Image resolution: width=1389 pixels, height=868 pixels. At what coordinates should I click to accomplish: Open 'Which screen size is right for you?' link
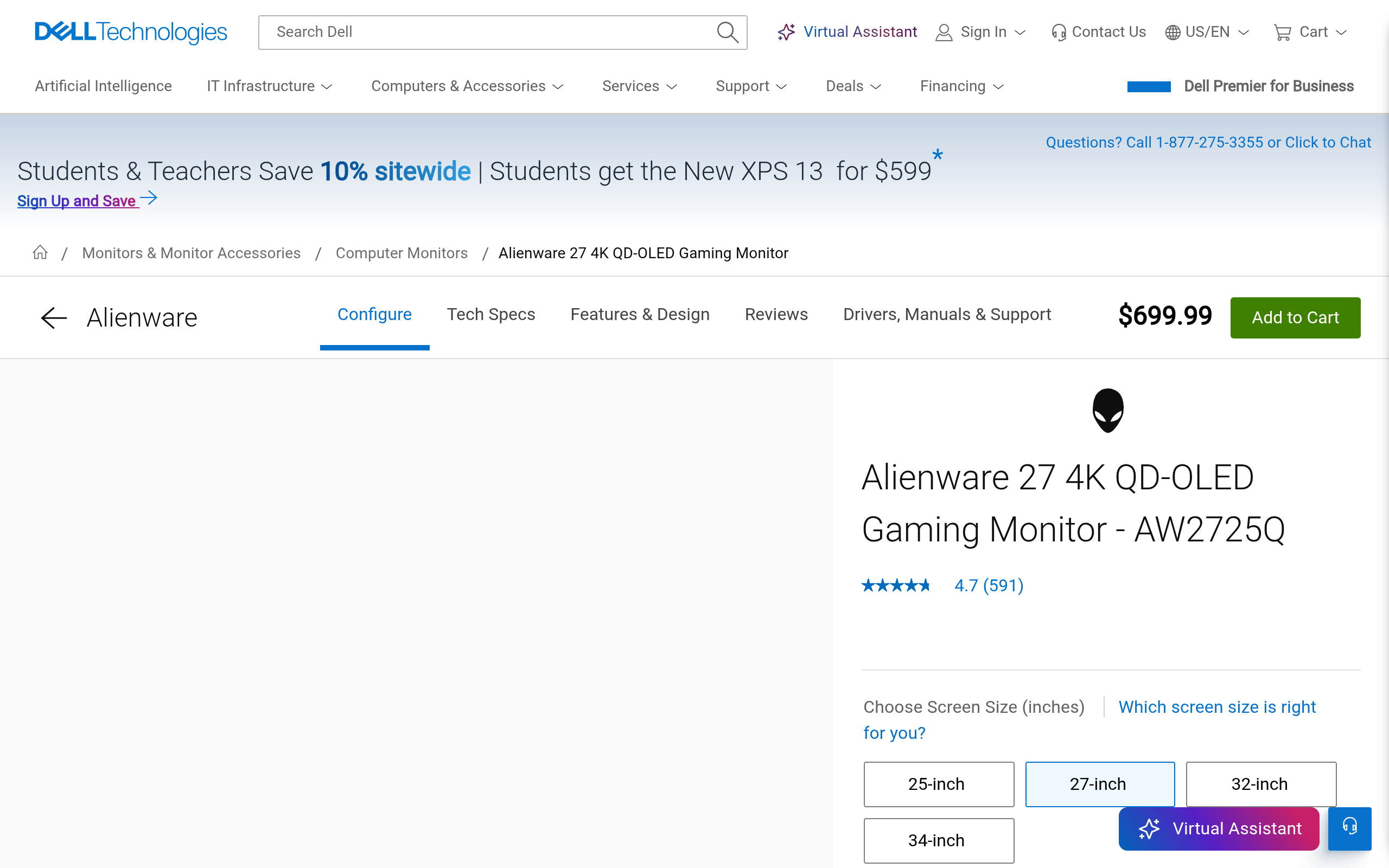(1217, 707)
